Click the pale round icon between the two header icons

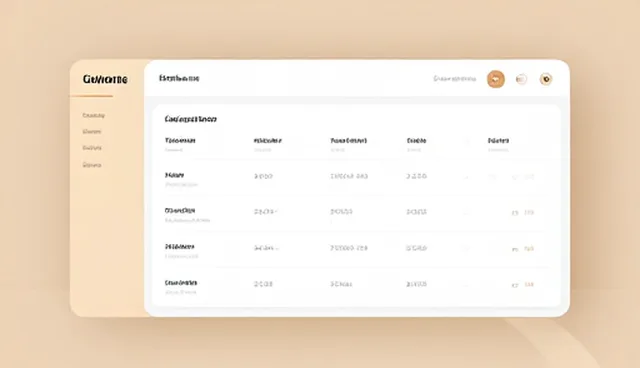pyautogui.click(x=521, y=79)
